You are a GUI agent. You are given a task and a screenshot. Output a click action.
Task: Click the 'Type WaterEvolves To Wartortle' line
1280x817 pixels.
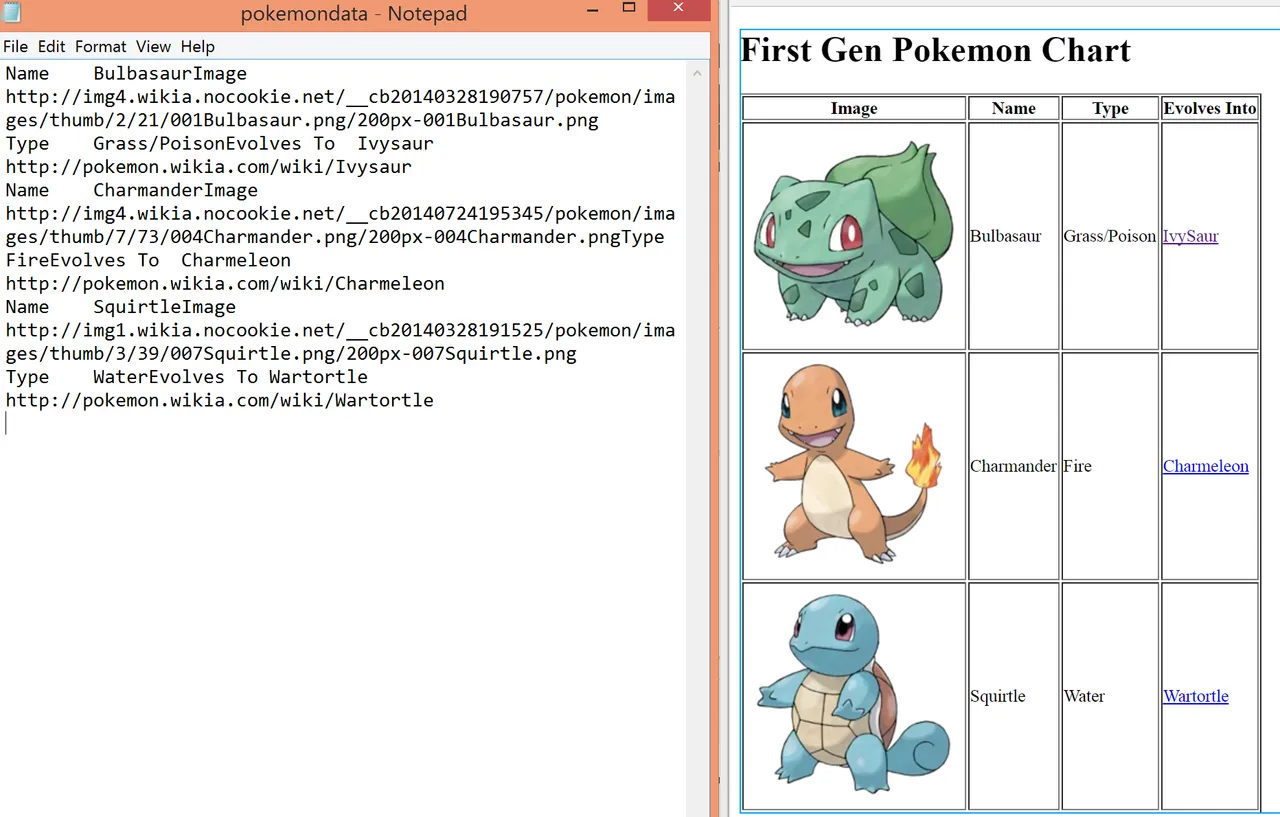coord(186,377)
